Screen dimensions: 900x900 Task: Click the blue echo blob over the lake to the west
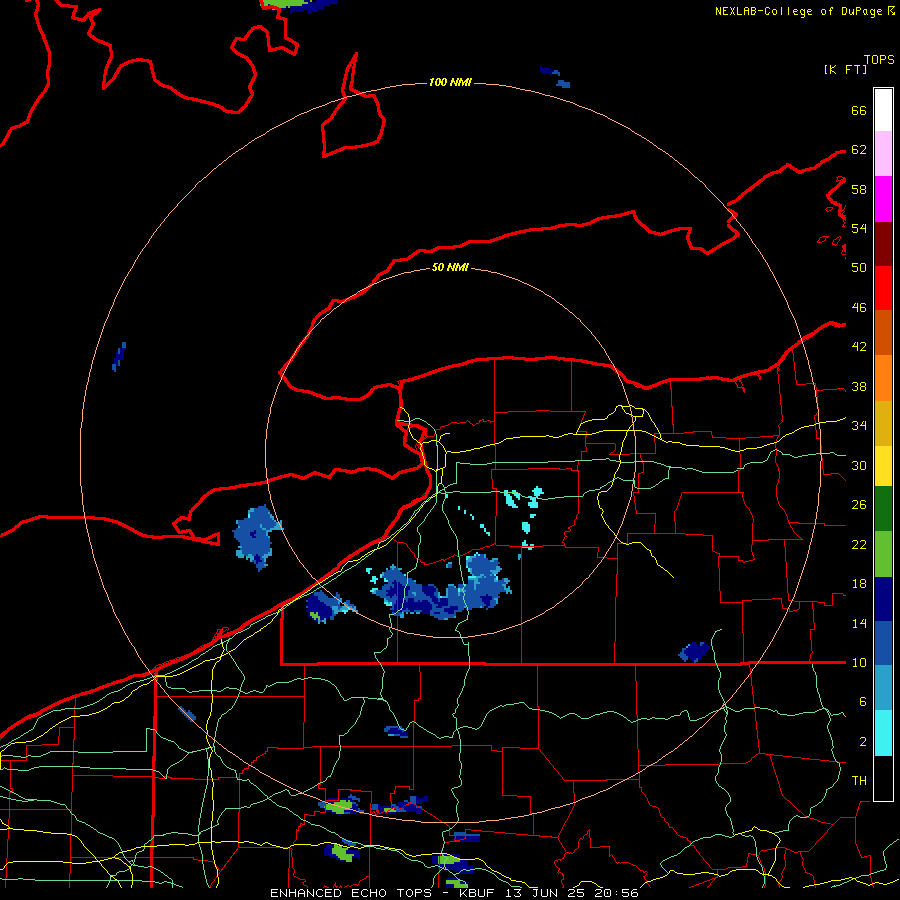[256, 537]
